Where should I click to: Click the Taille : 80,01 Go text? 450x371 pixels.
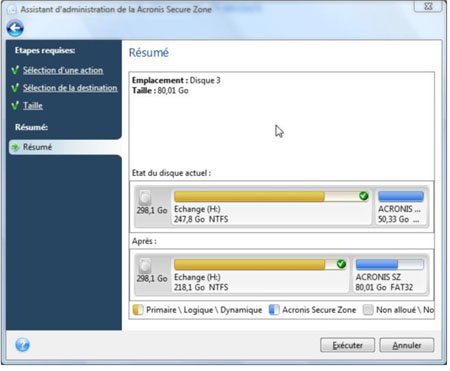coord(160,91)
